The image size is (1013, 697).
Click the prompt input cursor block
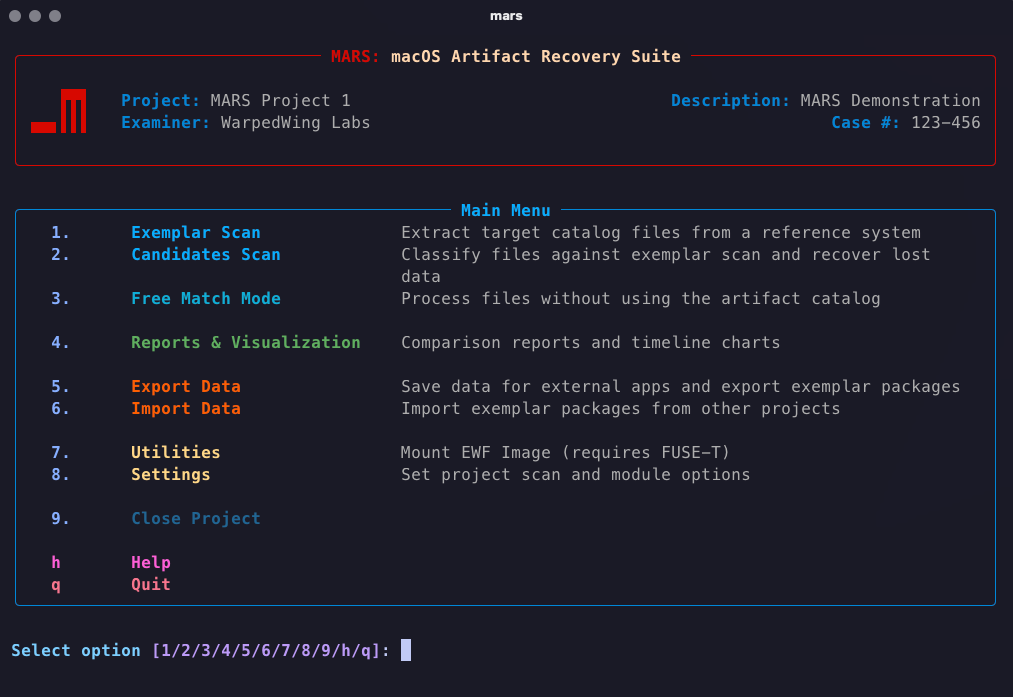[x=406, y=650]
